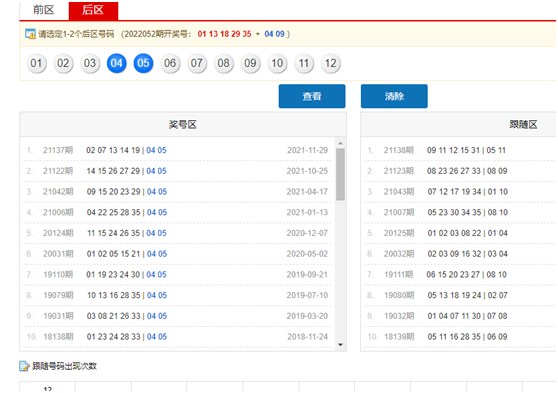Viewport: 558px width, 393px height.
Task: Click the 跟随号码出现次数 note icon
Action: point(24,366)
